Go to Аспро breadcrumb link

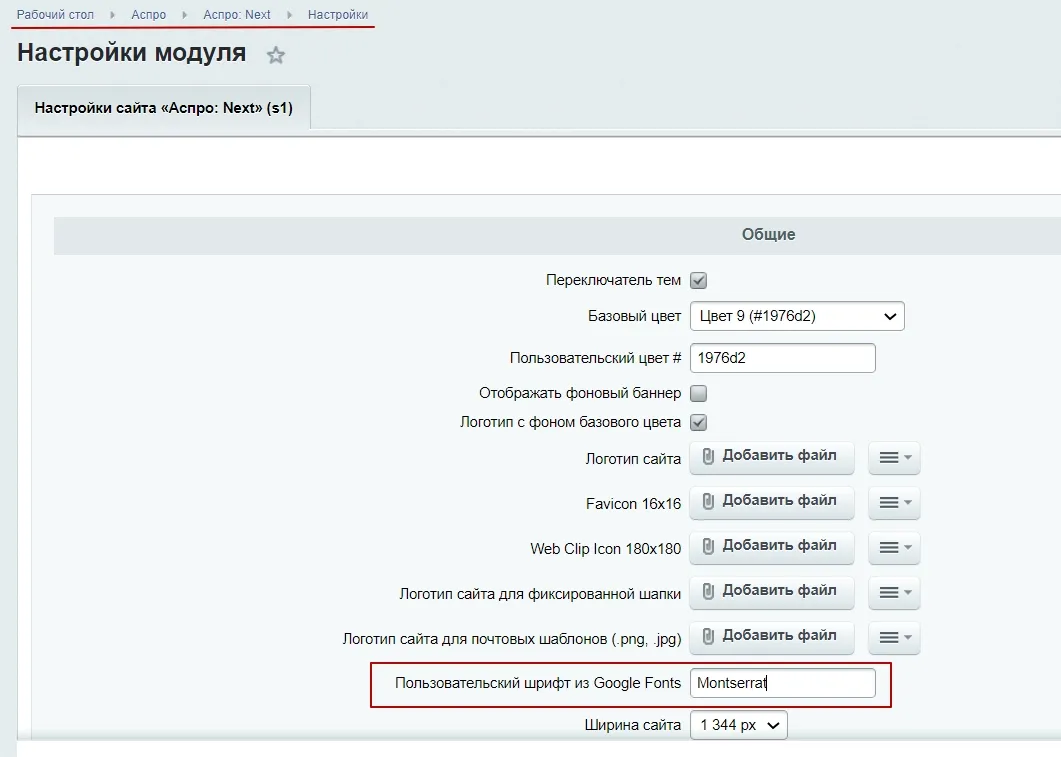149,14
